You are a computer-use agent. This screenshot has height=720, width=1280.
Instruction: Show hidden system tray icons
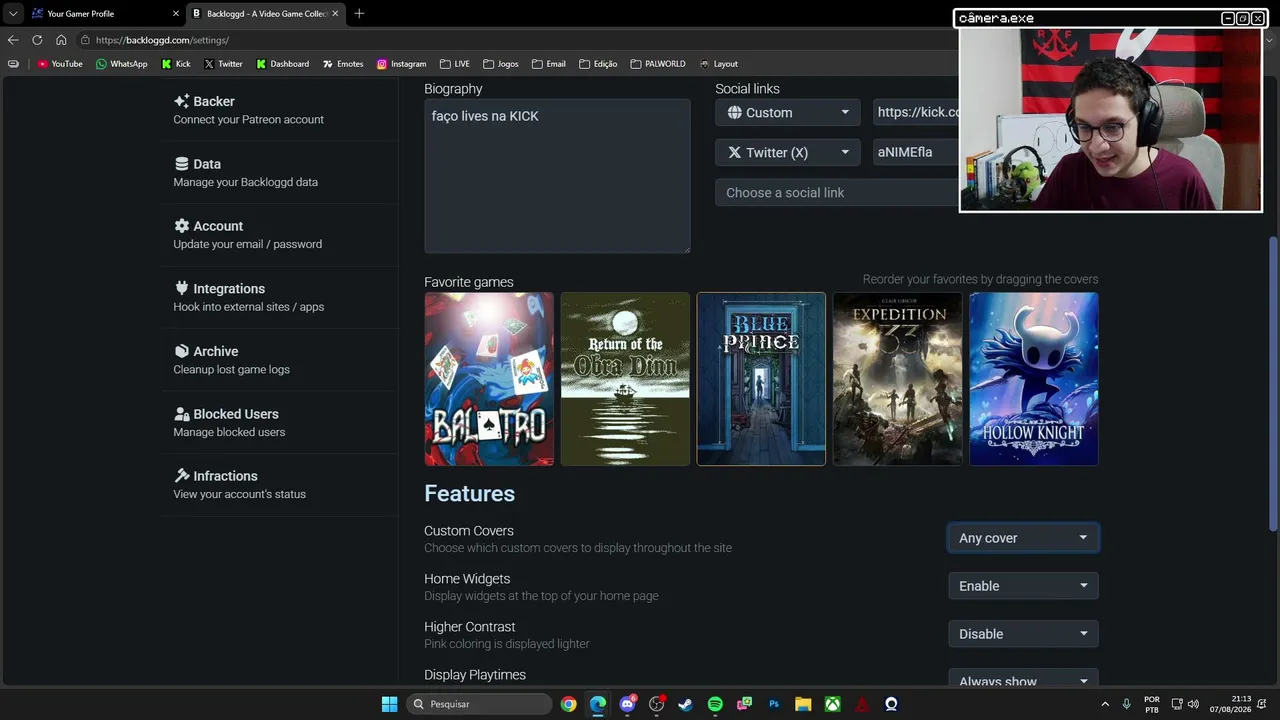(1105, 704)
